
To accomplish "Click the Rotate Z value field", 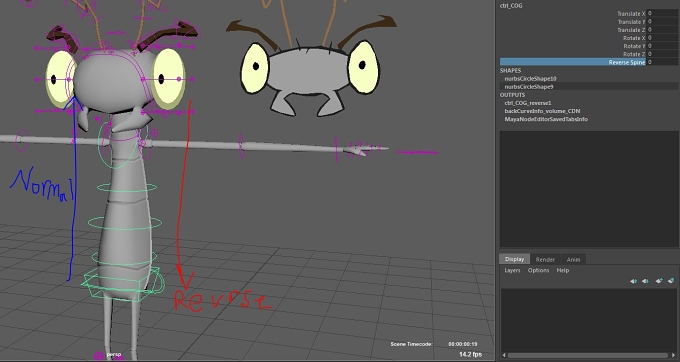I will [662, 54].
